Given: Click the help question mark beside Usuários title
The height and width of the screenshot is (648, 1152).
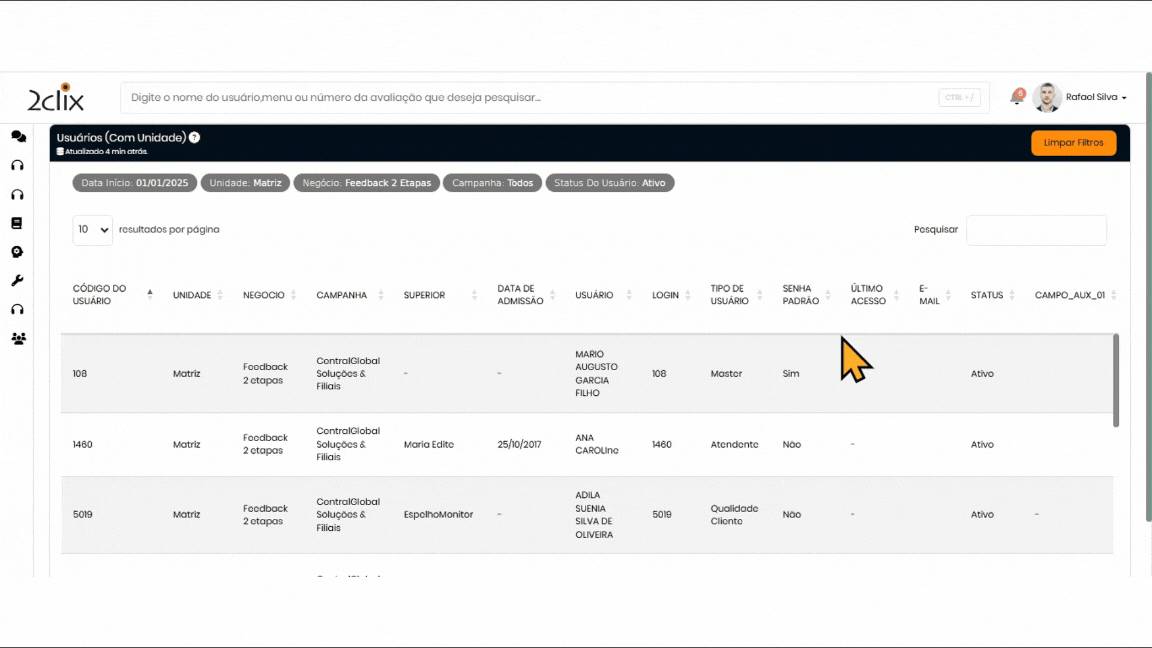Looking at the screenshot, I should [x=195, y=137].
